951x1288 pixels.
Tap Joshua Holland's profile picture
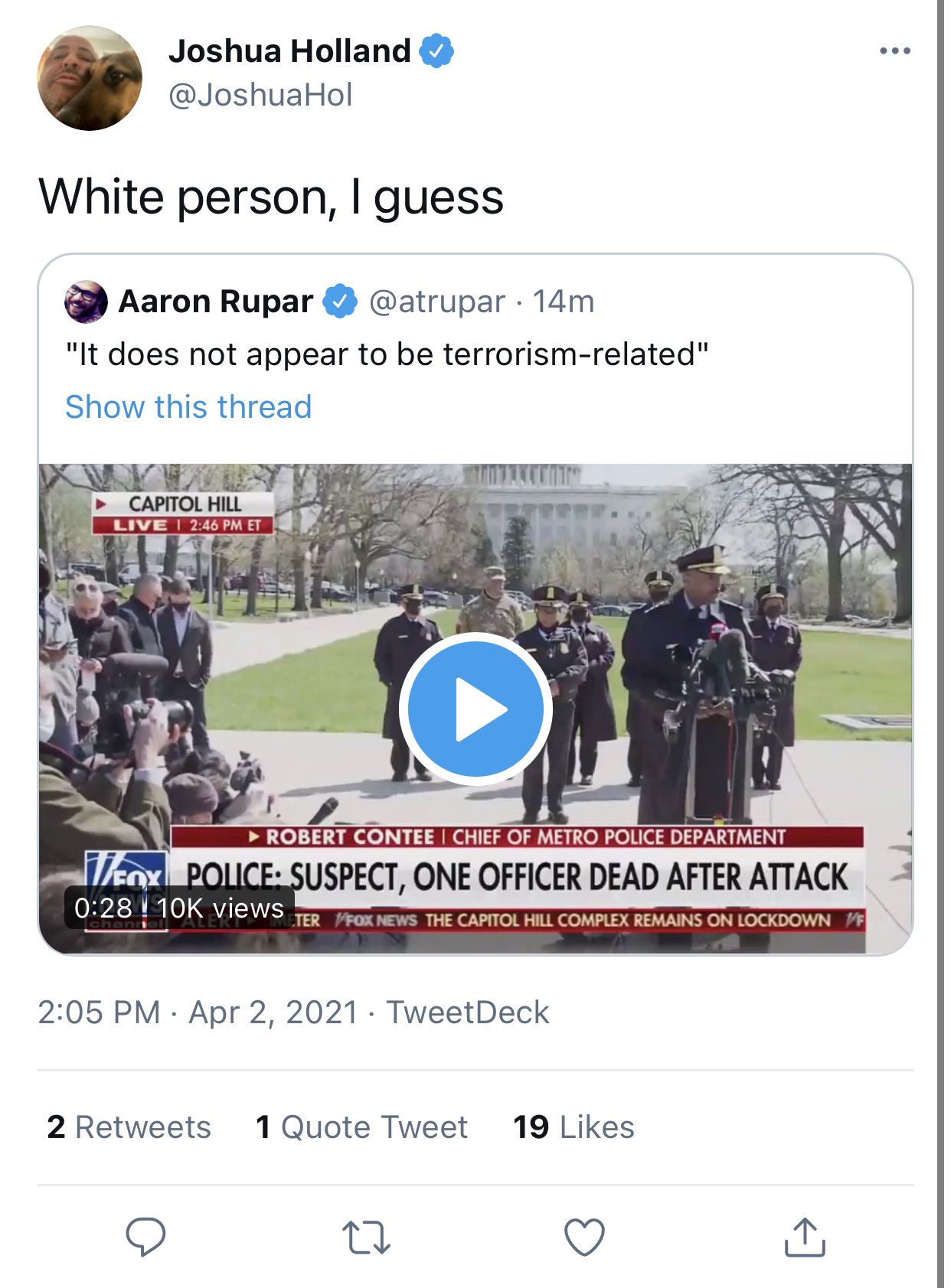(x=90, y=78)
